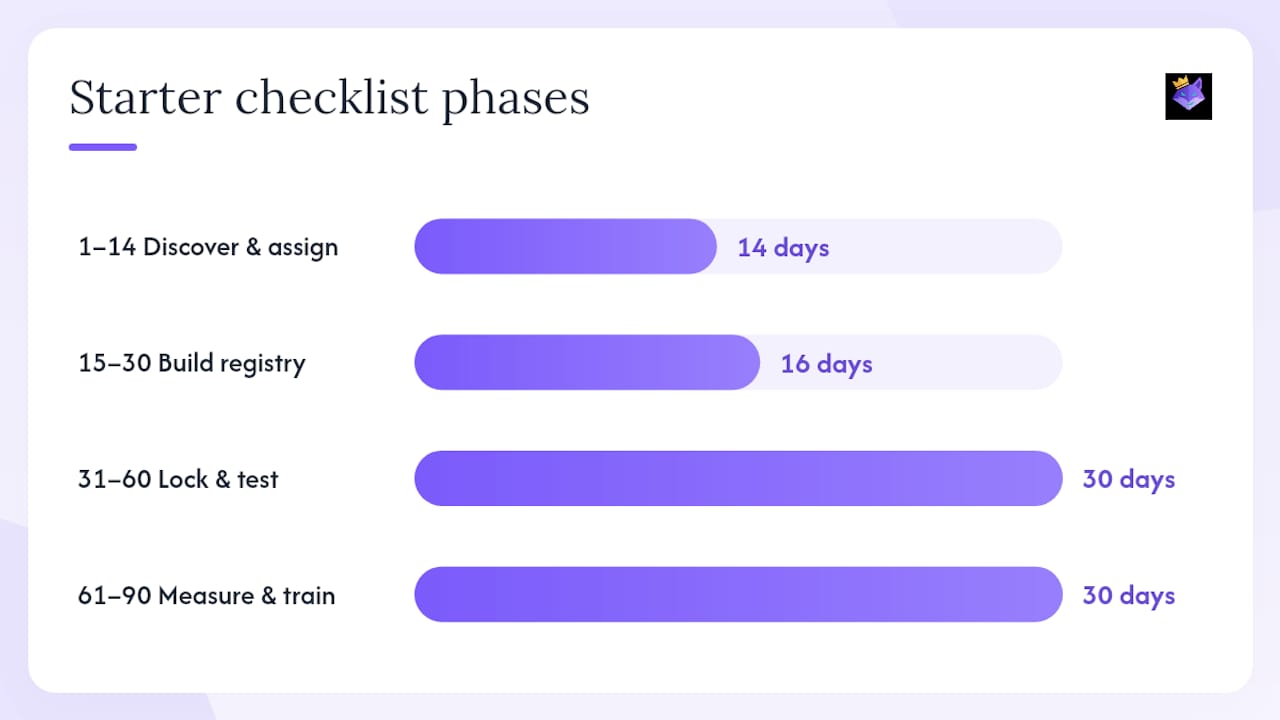Select the 1–14 Discover & assign label
Image resolution: width=1280 pixels, height=720 pixels.
coord(208,247)
